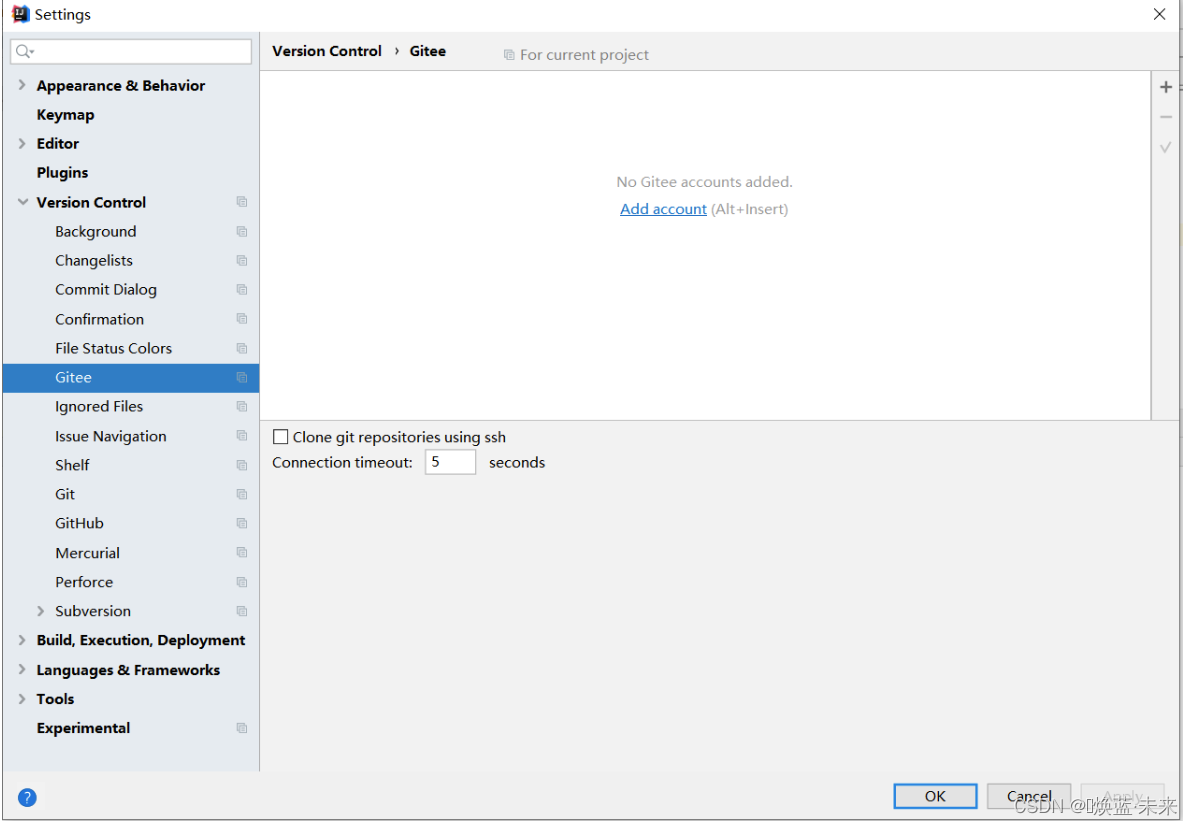
Task: Click project-level icon beside GitHub row
Action: click(242, 523)
